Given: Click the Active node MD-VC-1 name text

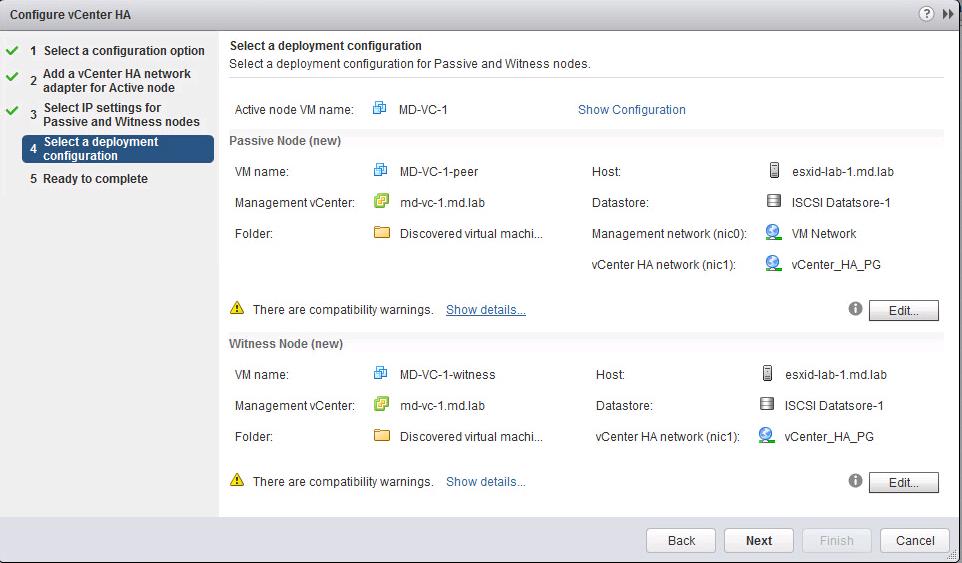Looking at the screenshot, I should 423,110.
